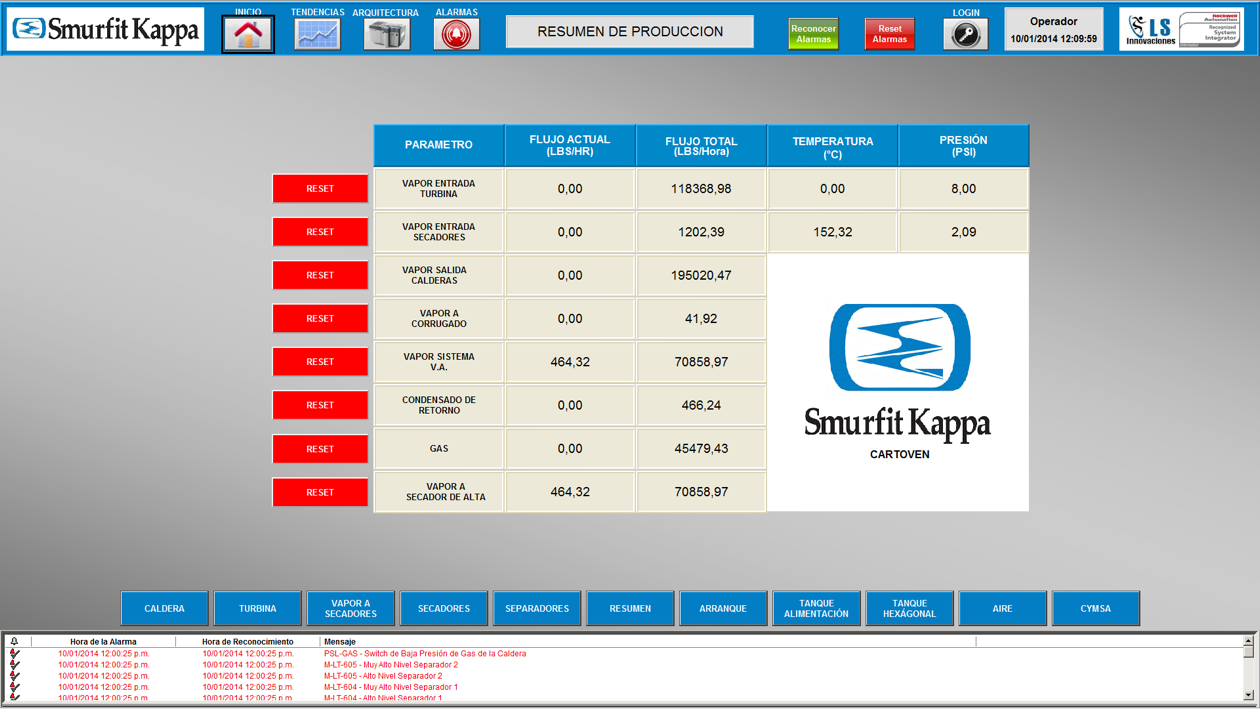Reset the Vapor Sistema V.A. totalizer

coord(320,362)
